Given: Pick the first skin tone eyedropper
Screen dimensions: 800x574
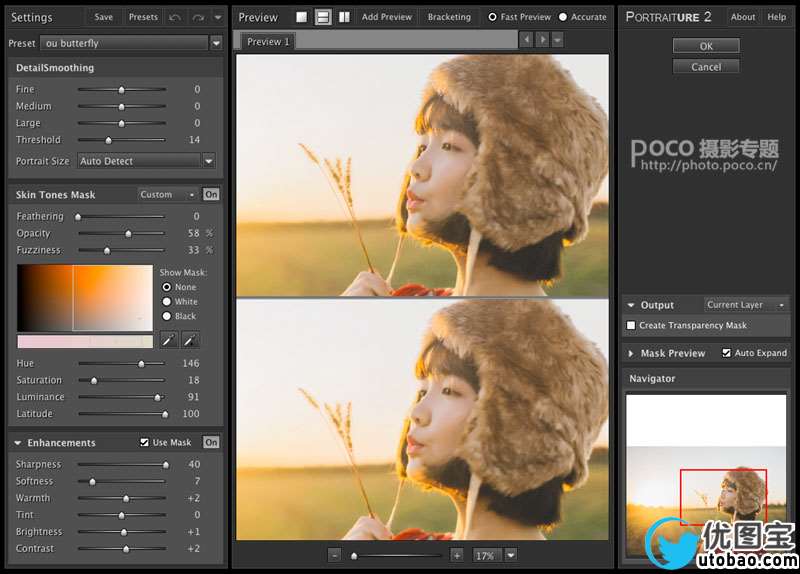Looking at the screenshot, I should point(170,341).
